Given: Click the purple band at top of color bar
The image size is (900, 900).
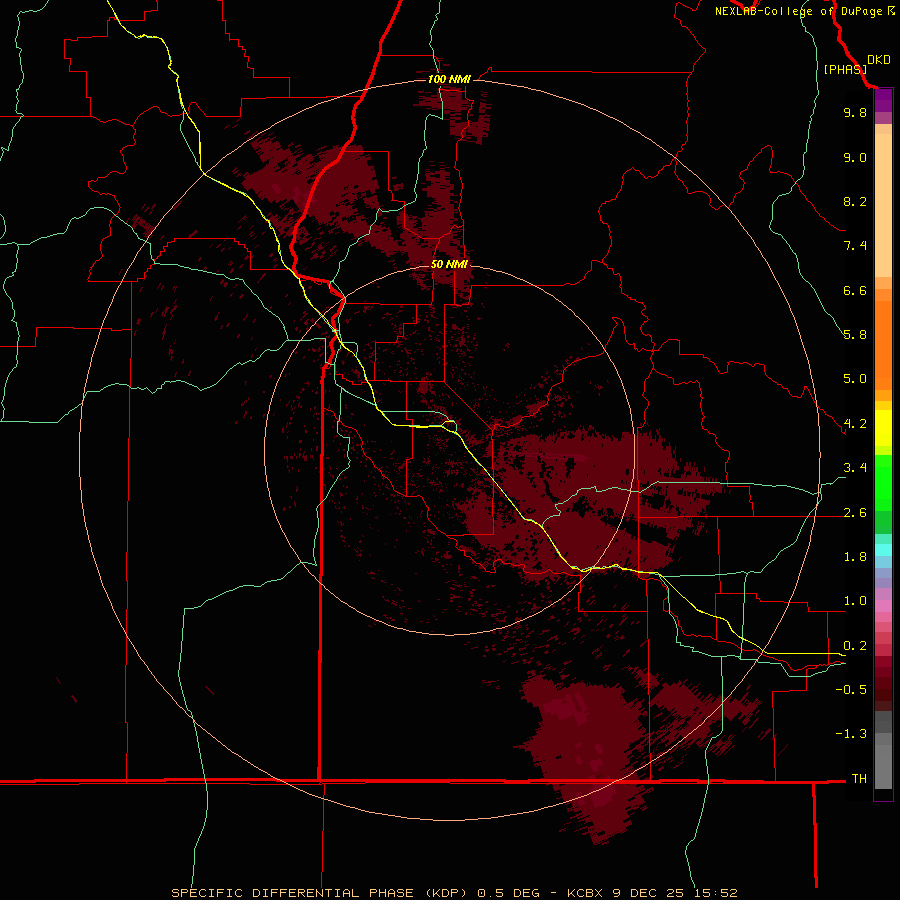Looking at the screenshot, I should pyautogui.click(x=883, y=101).
